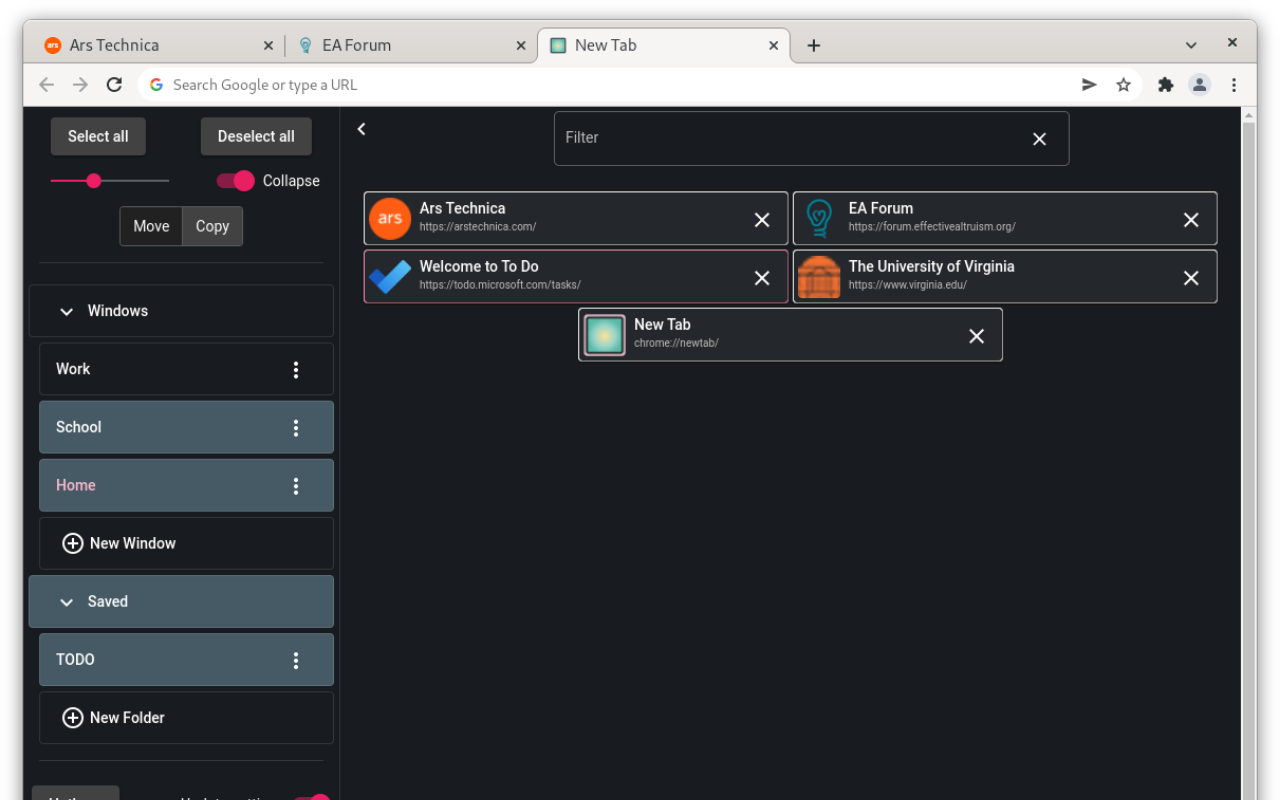The width and height of the screenshot is (1280, 800).
Task: Choose the Copy mode button
Action: tap(212, 226)
